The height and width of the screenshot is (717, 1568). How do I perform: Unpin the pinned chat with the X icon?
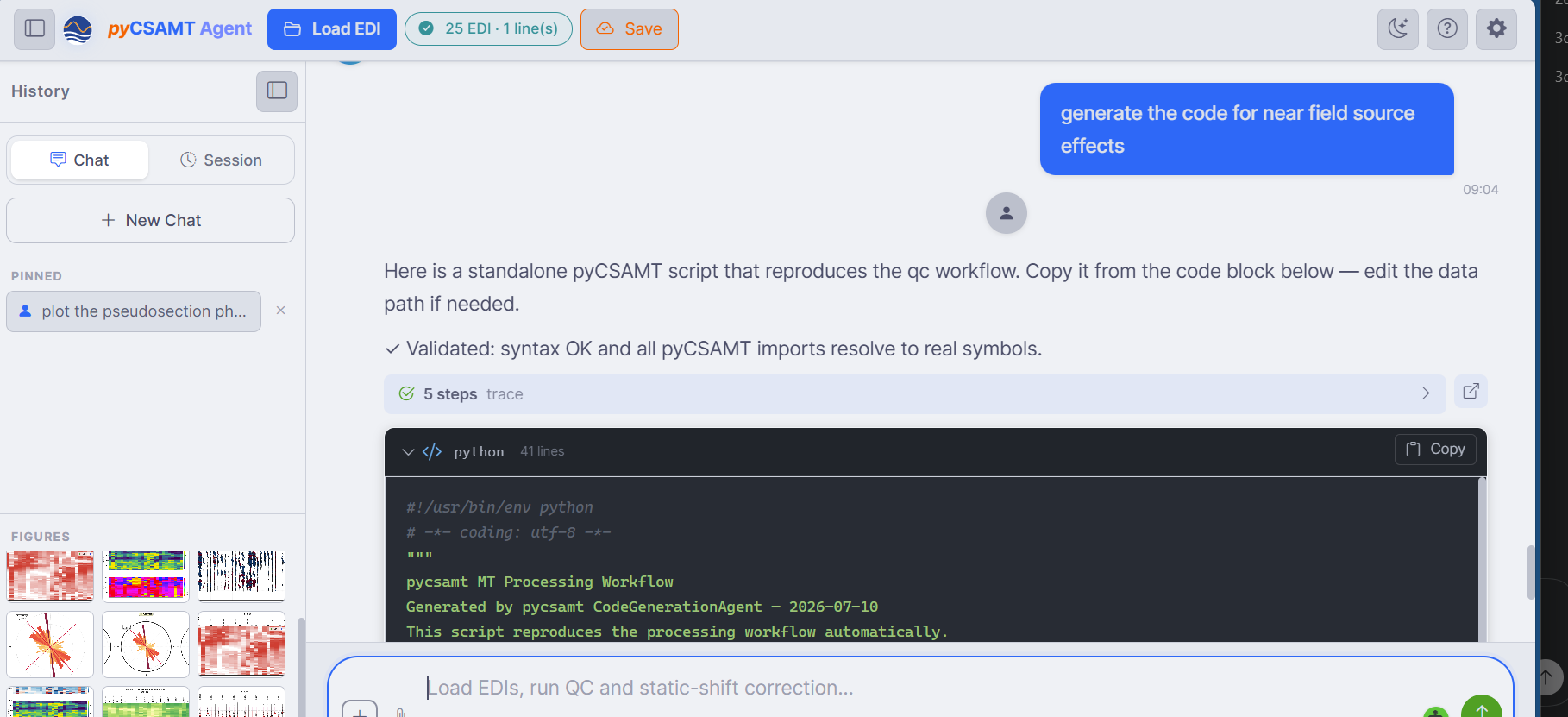pos(280,311)
